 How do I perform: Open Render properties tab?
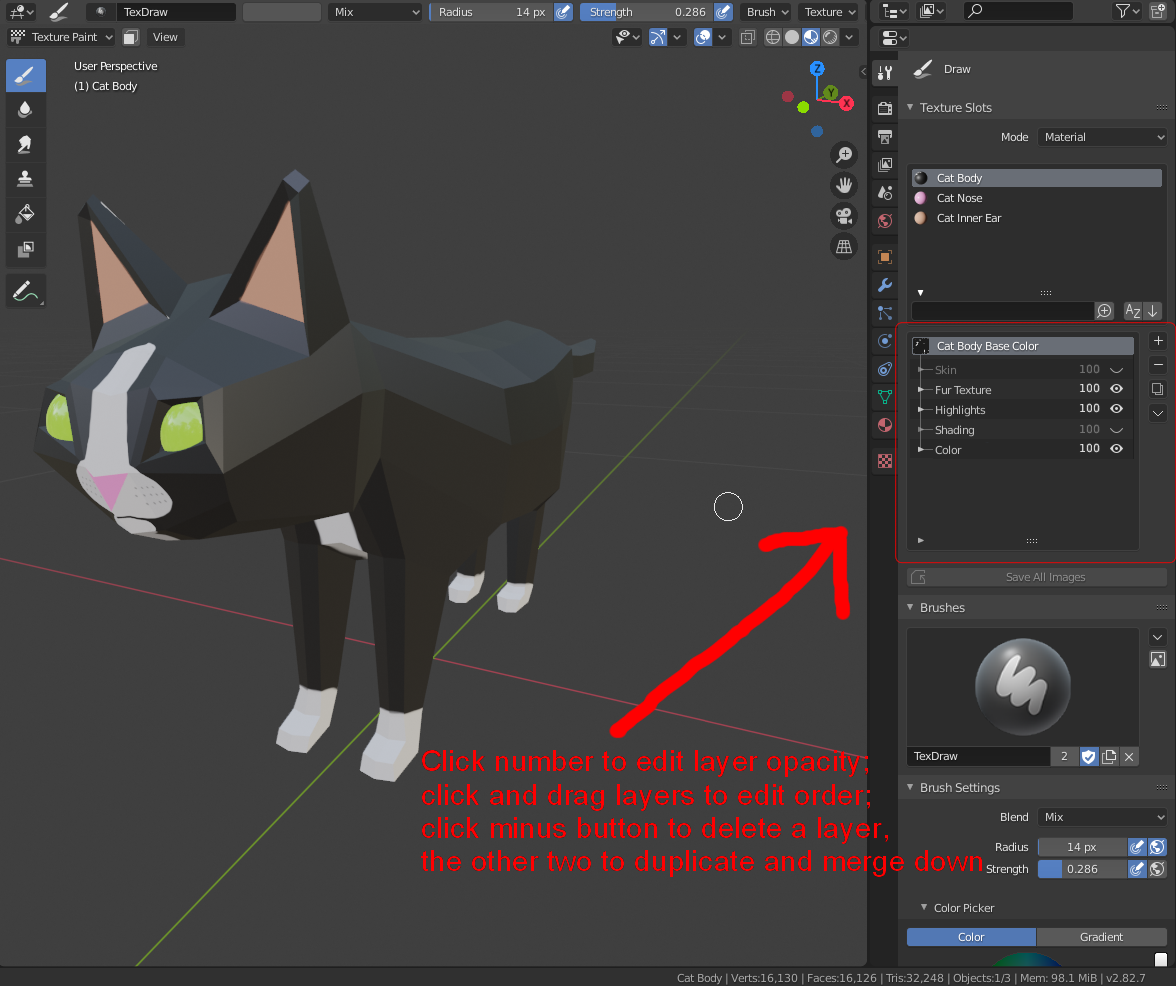[x=885, y=108]
